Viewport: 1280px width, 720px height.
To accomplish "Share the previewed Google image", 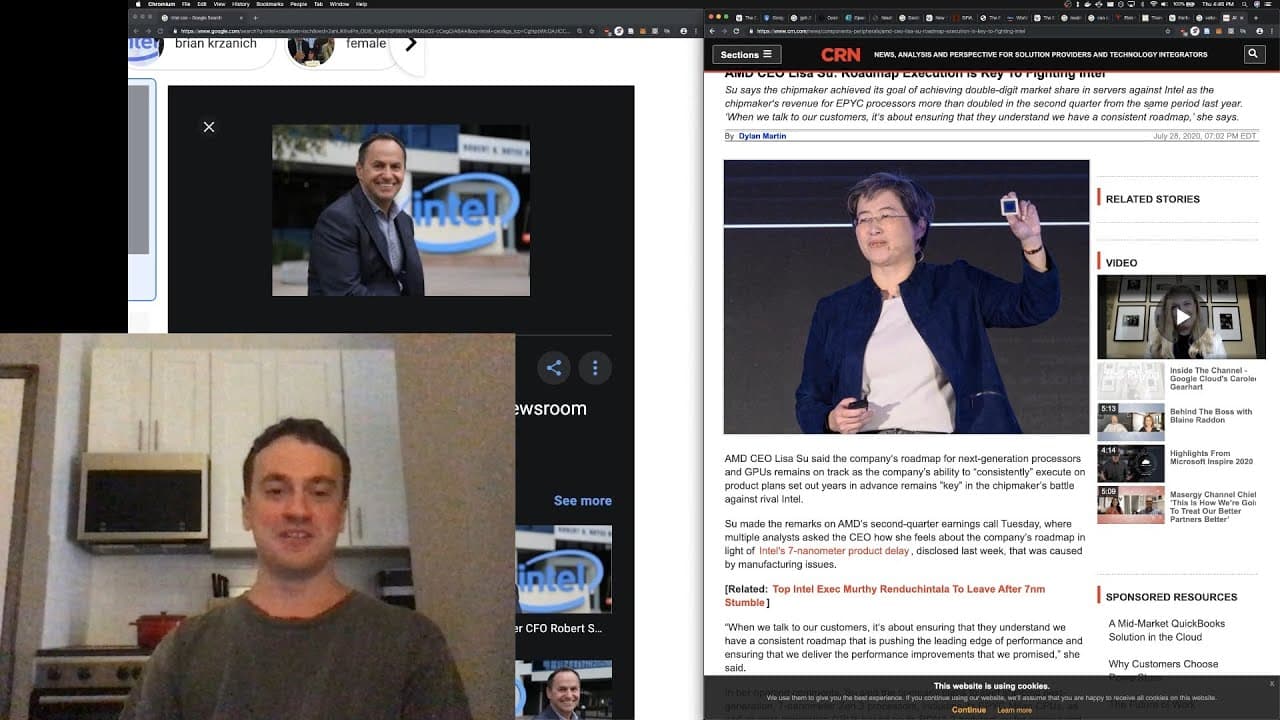I will click(554, 368).
